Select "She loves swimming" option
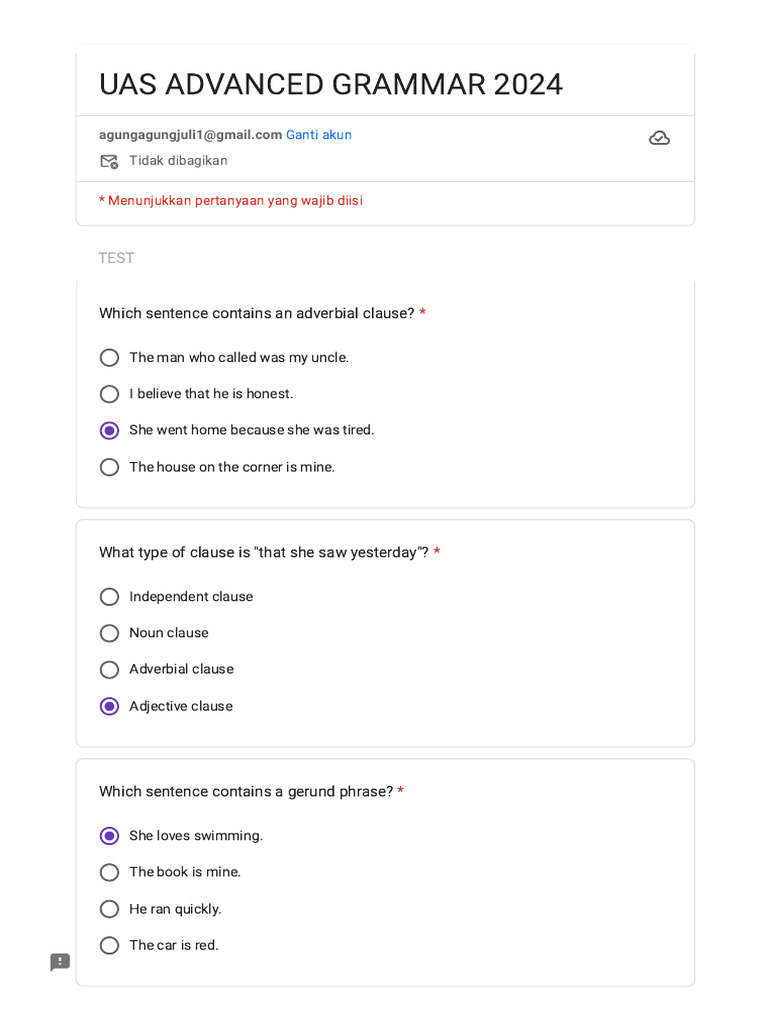768x1024 pixels. (x=110, y=836)
